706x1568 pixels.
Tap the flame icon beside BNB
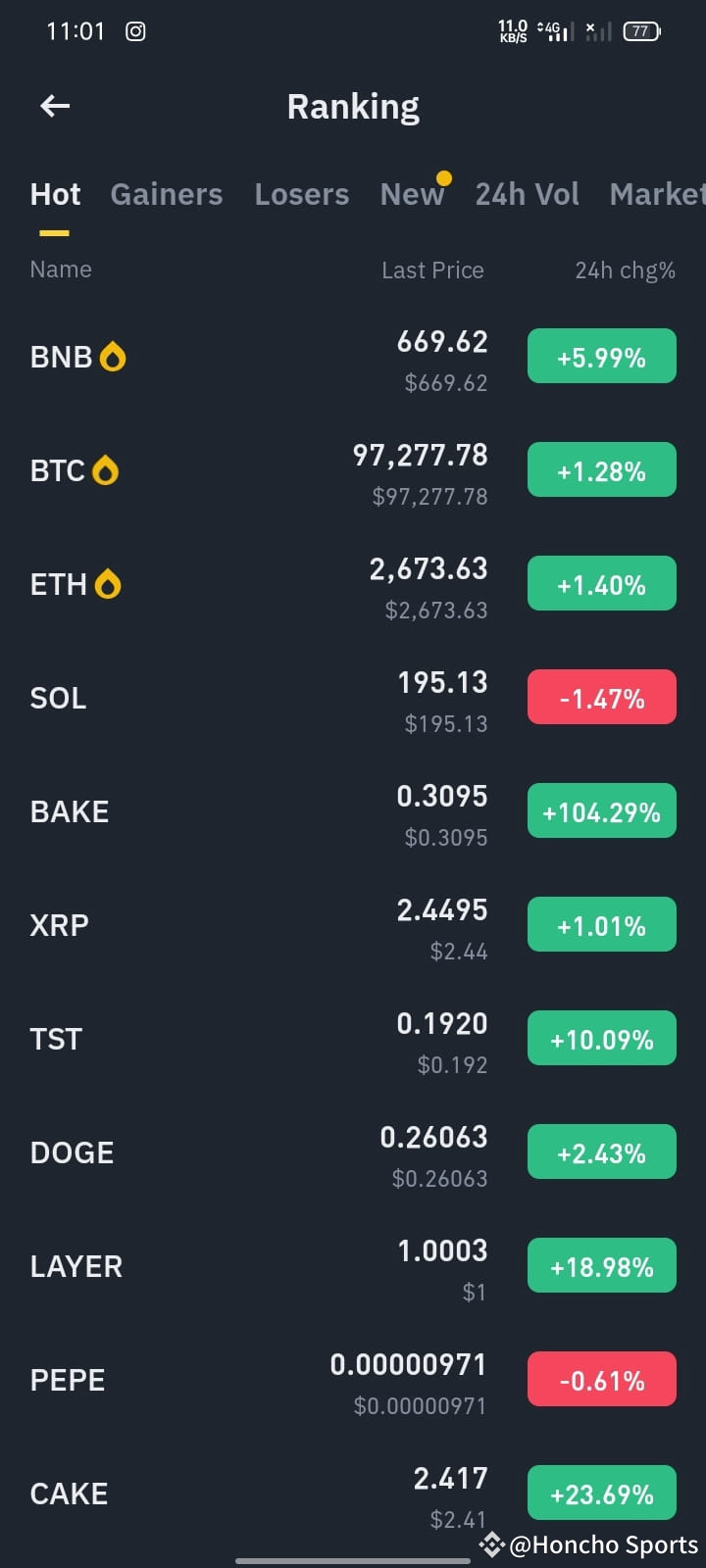(113, 357)
